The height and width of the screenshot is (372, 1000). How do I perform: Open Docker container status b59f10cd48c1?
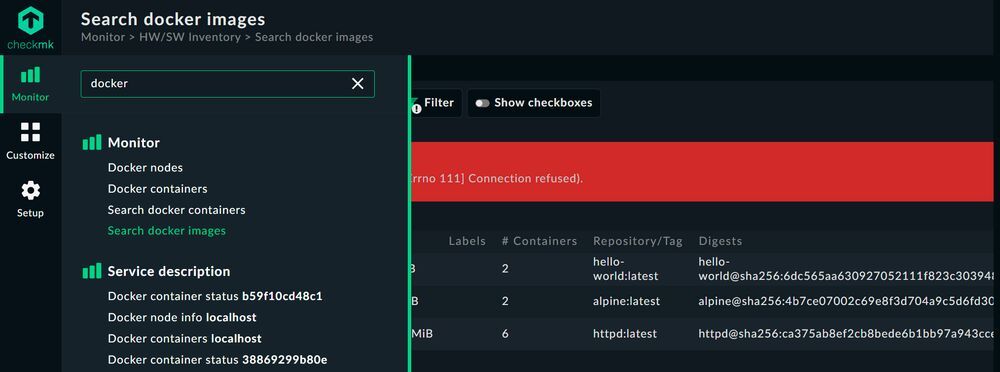tap(215, 296)
